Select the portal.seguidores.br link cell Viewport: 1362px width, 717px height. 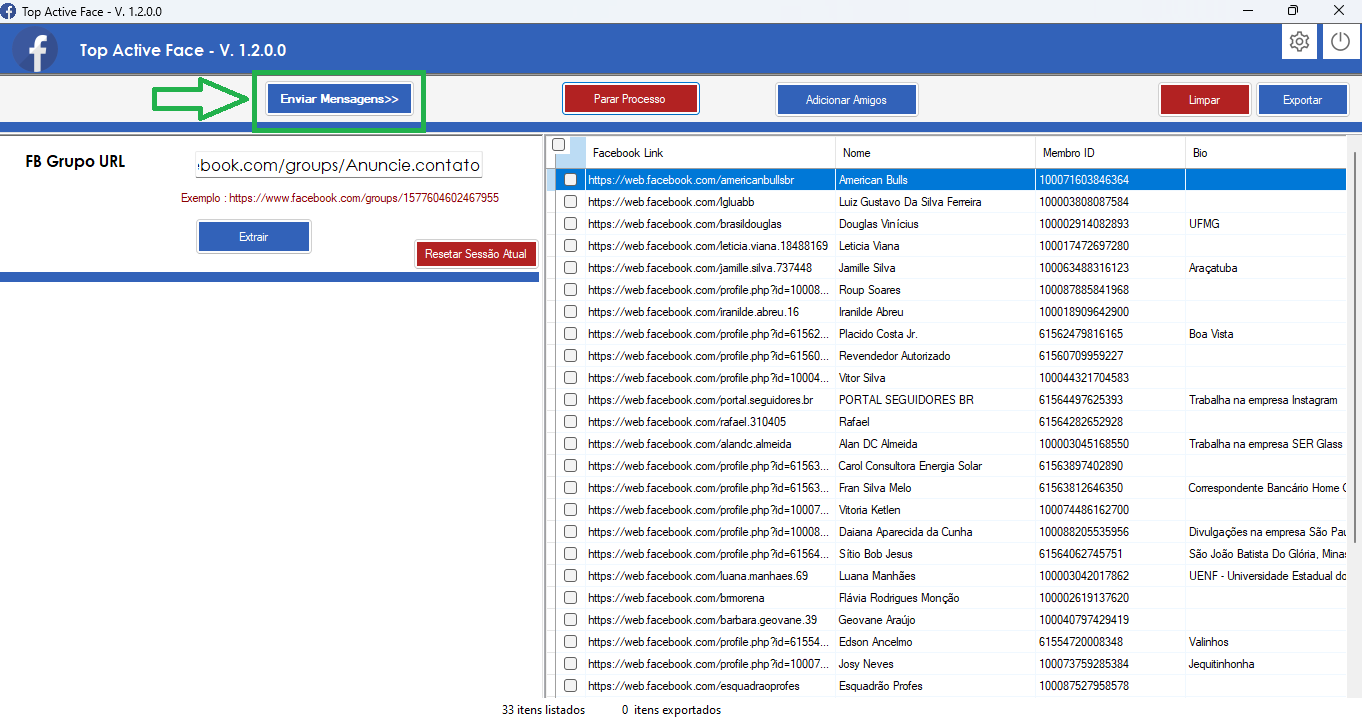tap(710, 400)
